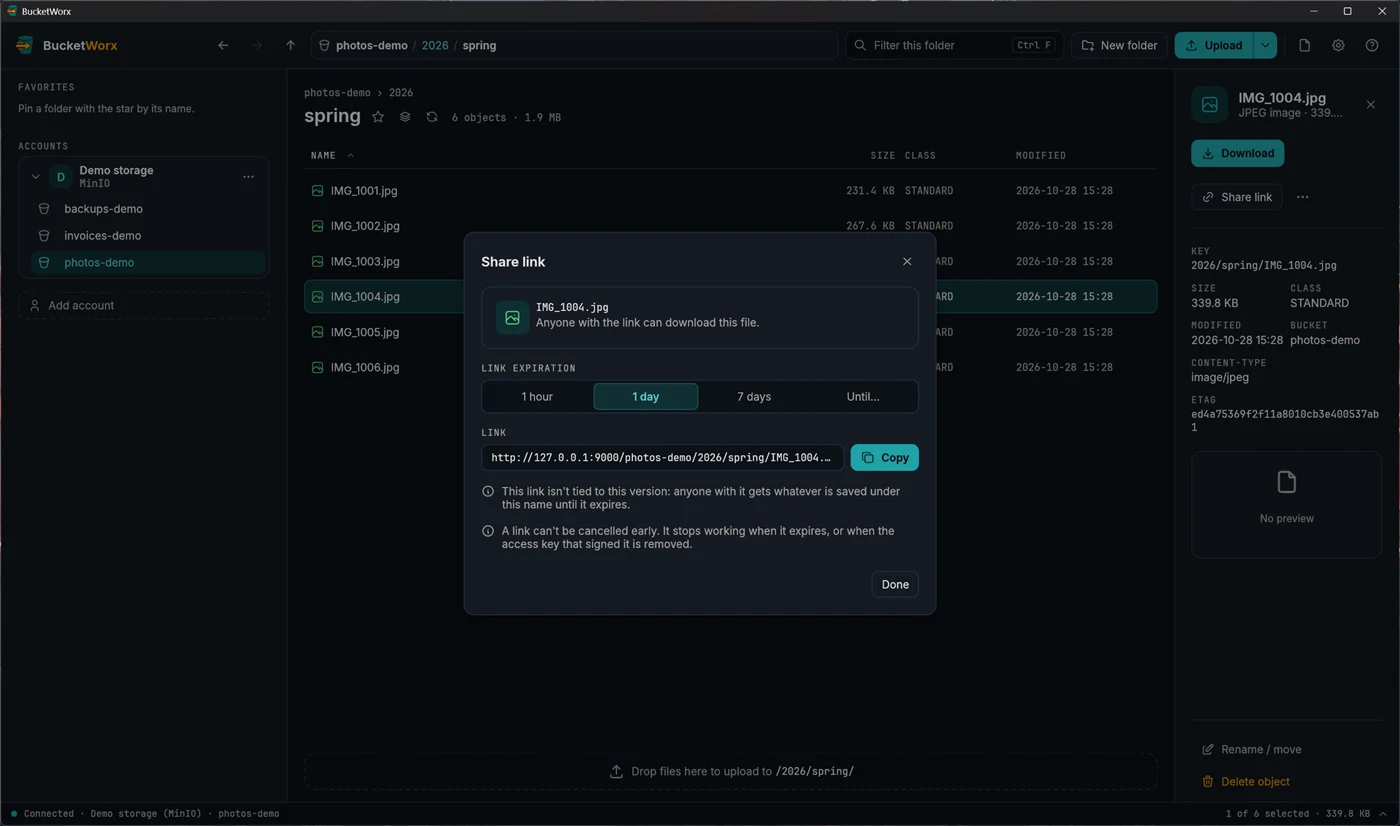Open the Upload dropdown arrow
Viewport: 1400px width, 826px height.
click(x=1265, y=45)
